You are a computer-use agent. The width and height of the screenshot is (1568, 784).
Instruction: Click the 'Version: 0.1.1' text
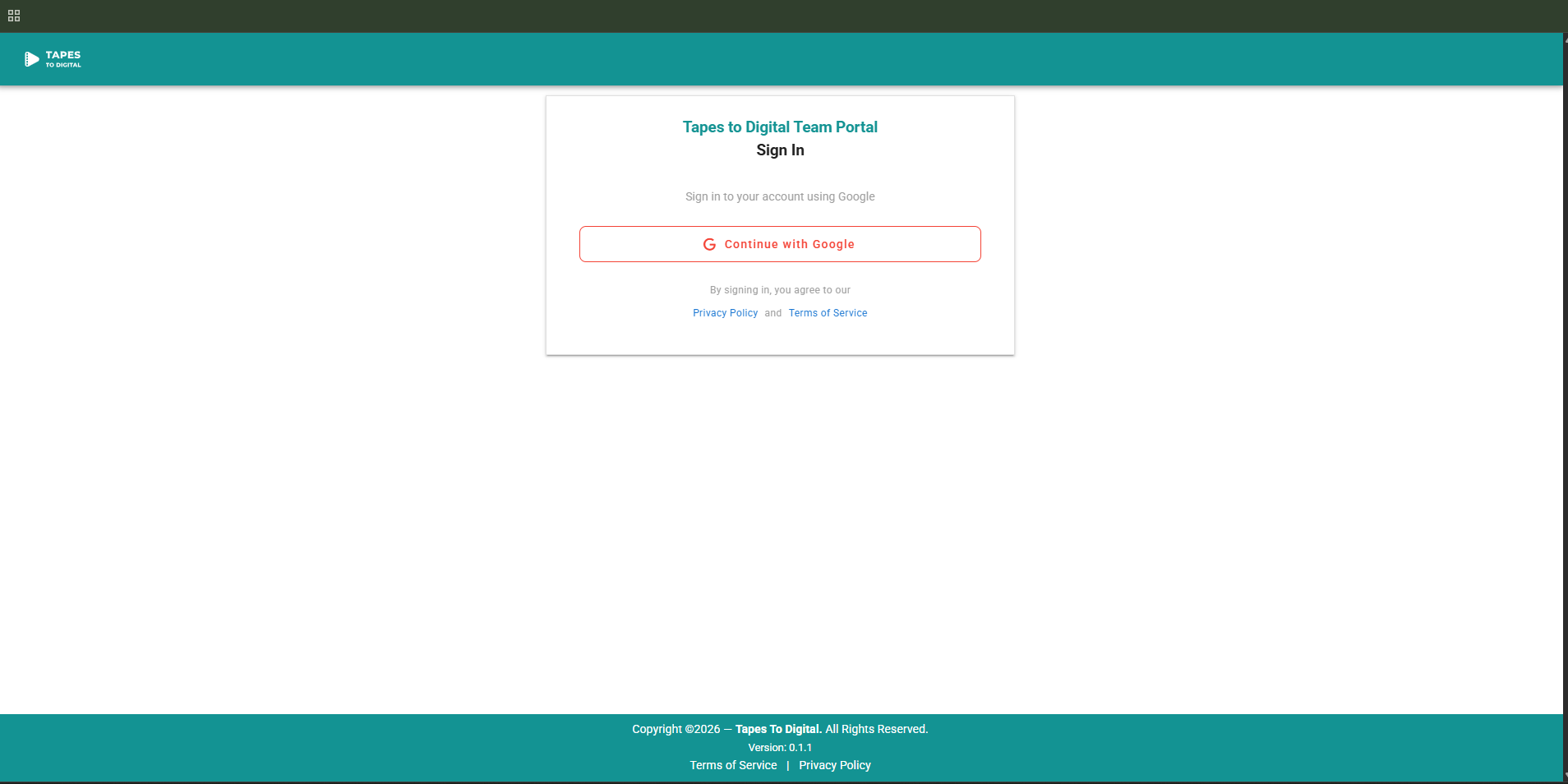[x=780, y=748]
